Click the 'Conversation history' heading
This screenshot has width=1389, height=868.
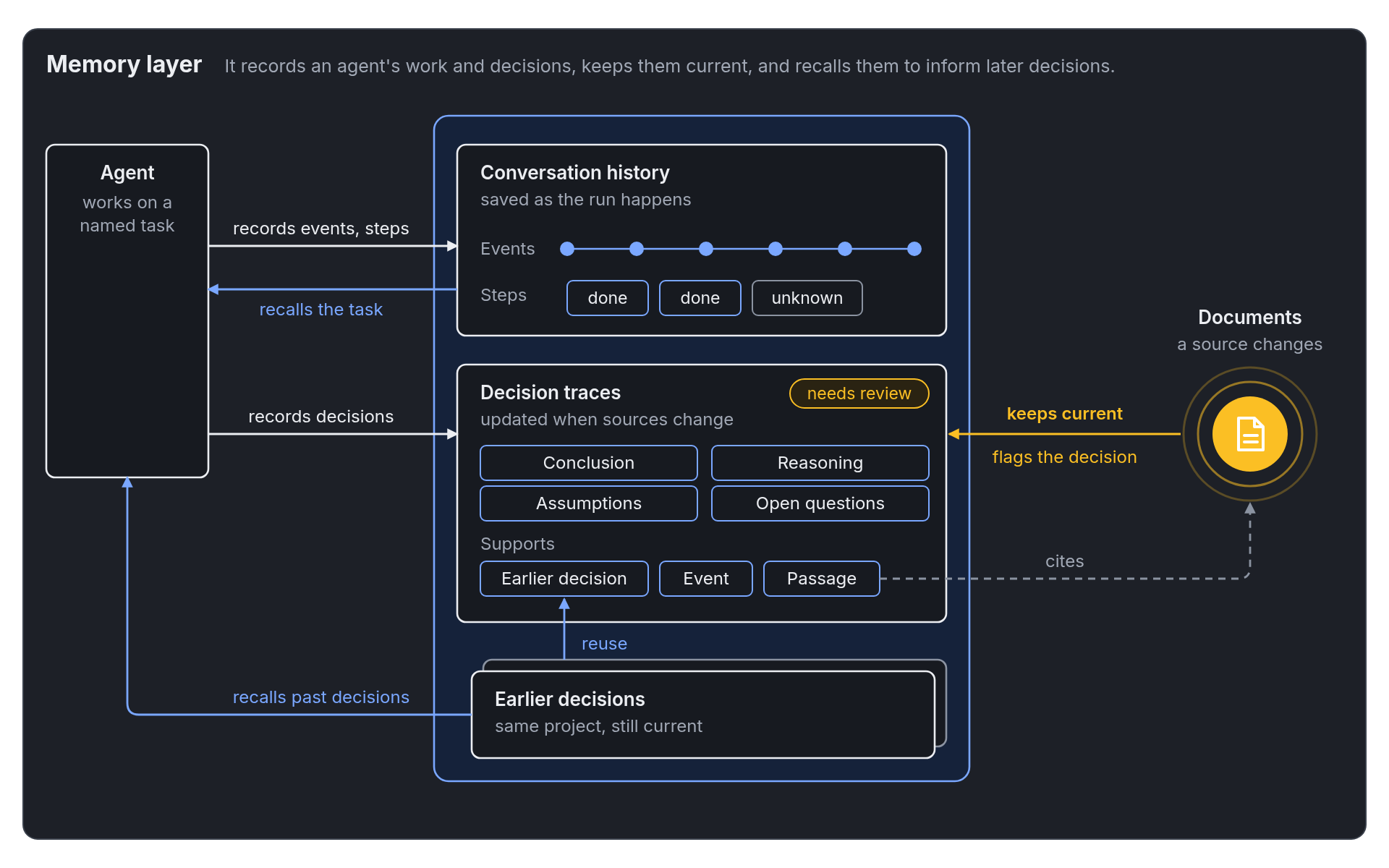coord(575,173)
